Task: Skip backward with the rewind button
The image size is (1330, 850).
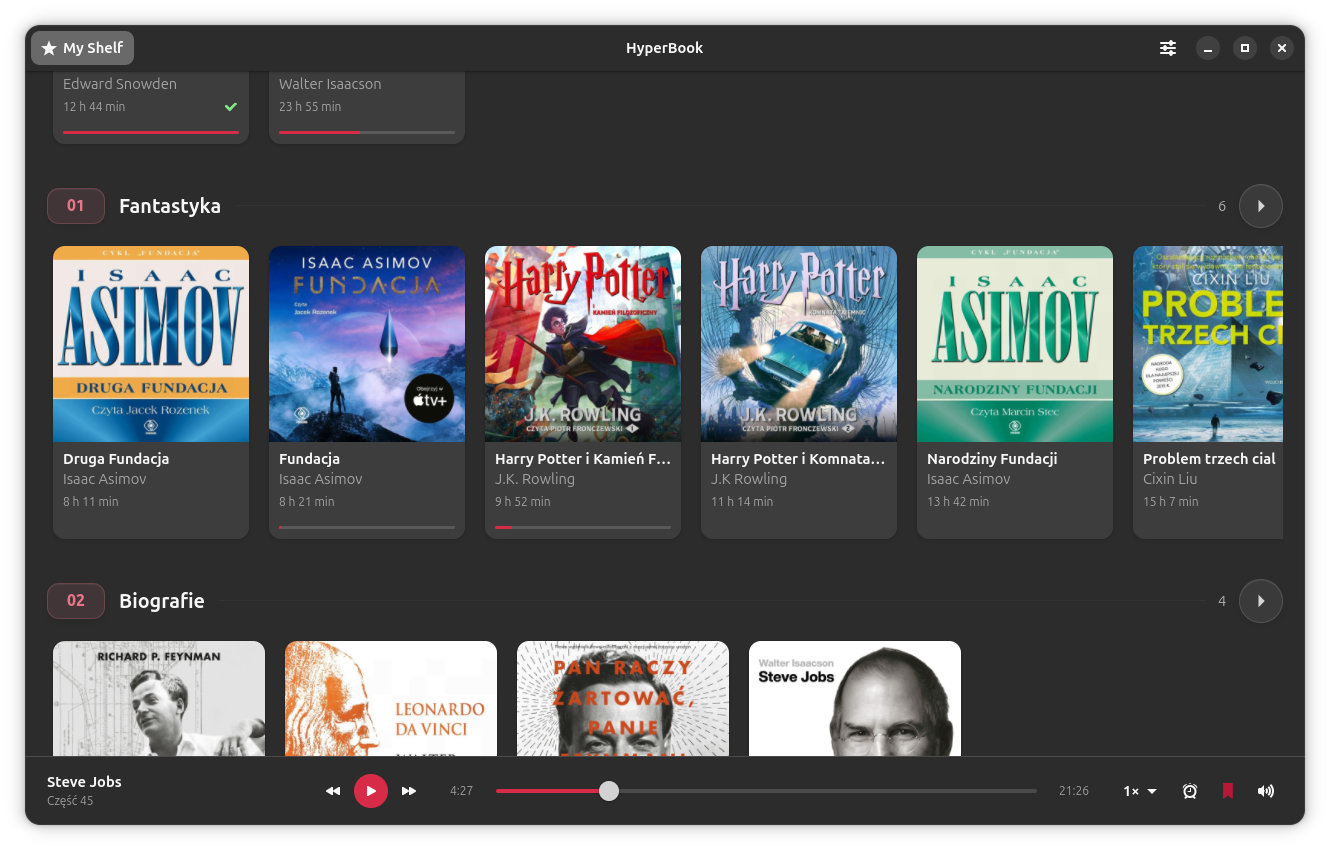Action: [x=333, y=791]
